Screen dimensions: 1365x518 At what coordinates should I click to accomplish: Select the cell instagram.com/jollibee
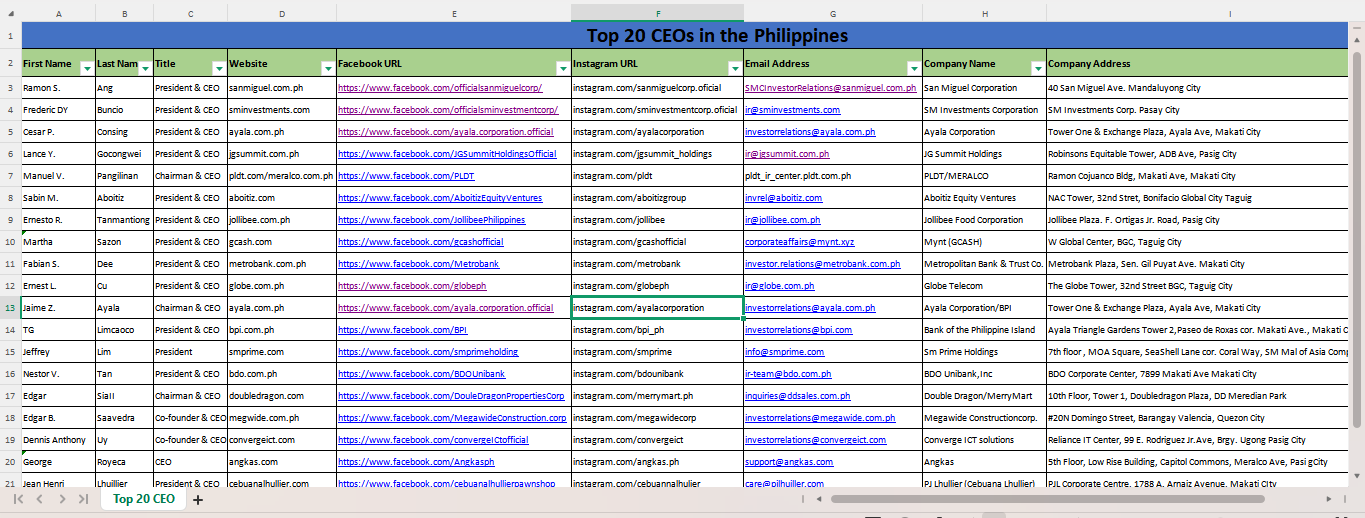point(657,220)
